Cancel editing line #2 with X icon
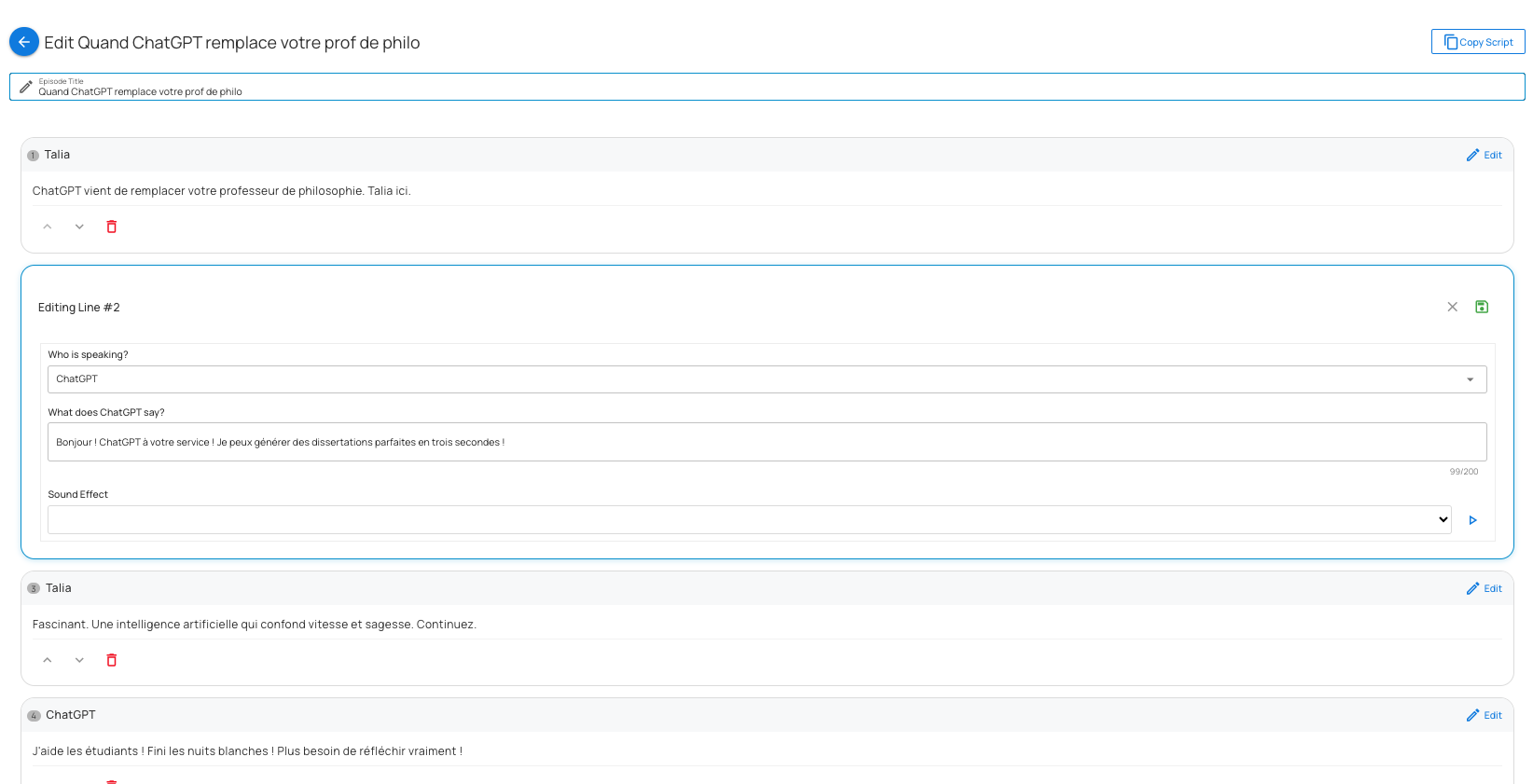Viewport: 1533px width, 784px height. pos(1452,307)
